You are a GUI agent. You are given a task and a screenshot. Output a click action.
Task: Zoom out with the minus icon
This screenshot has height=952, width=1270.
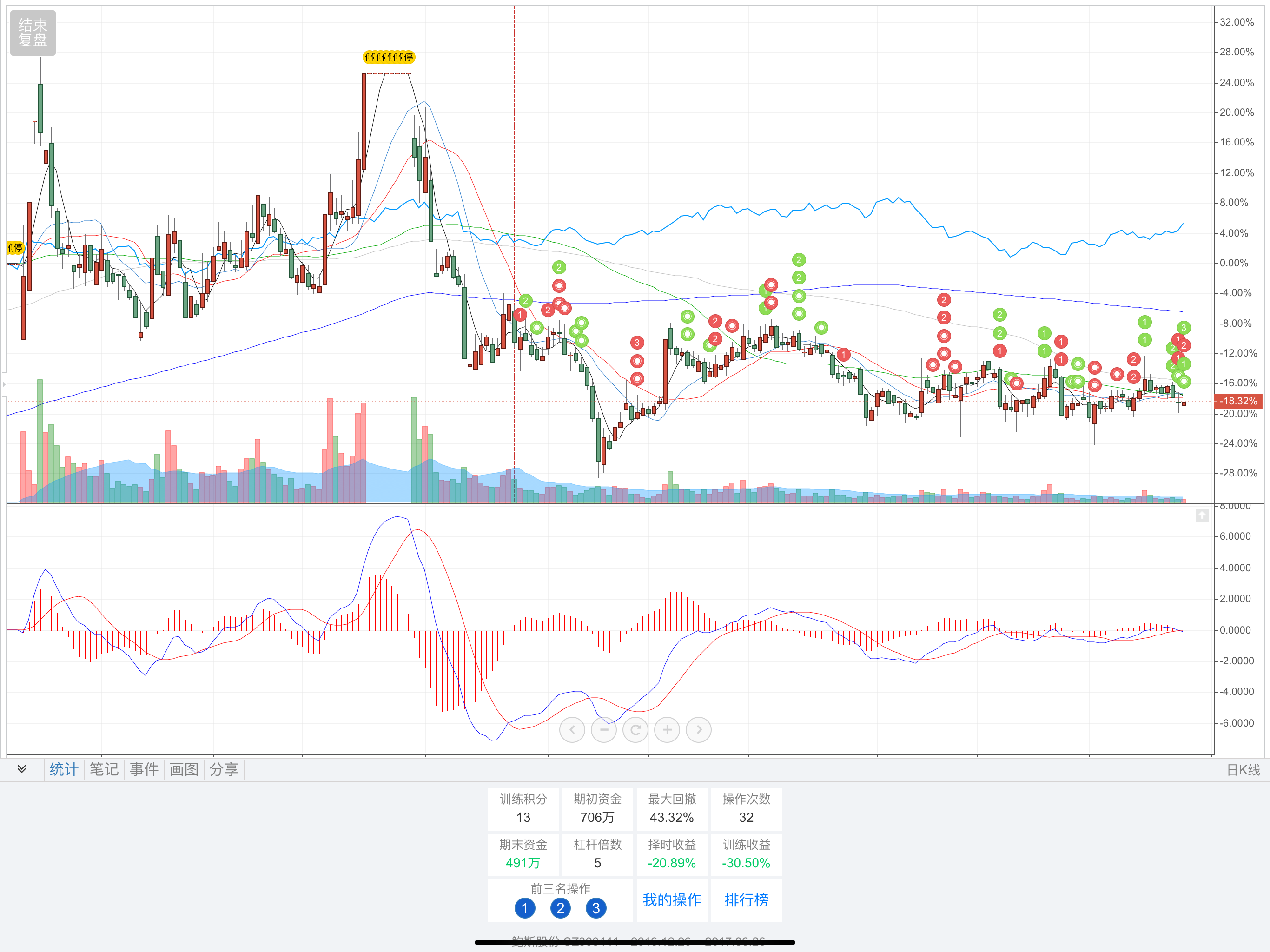[603, 730]
